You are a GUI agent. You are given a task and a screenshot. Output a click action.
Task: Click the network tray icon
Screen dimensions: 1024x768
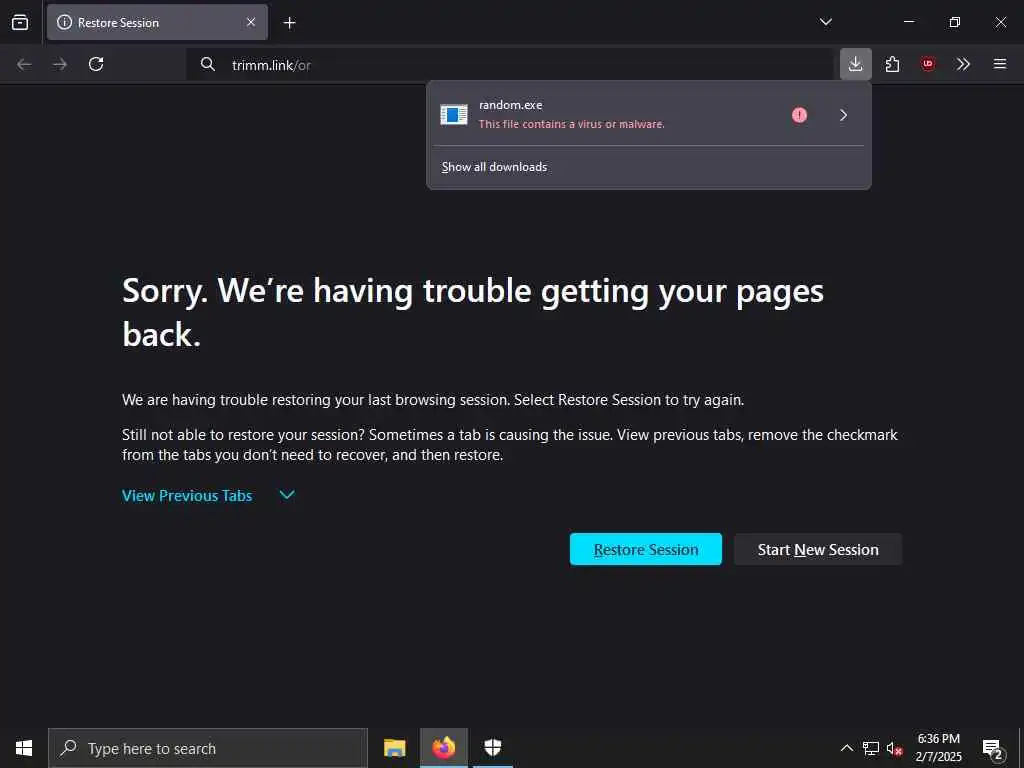(871, 748)
